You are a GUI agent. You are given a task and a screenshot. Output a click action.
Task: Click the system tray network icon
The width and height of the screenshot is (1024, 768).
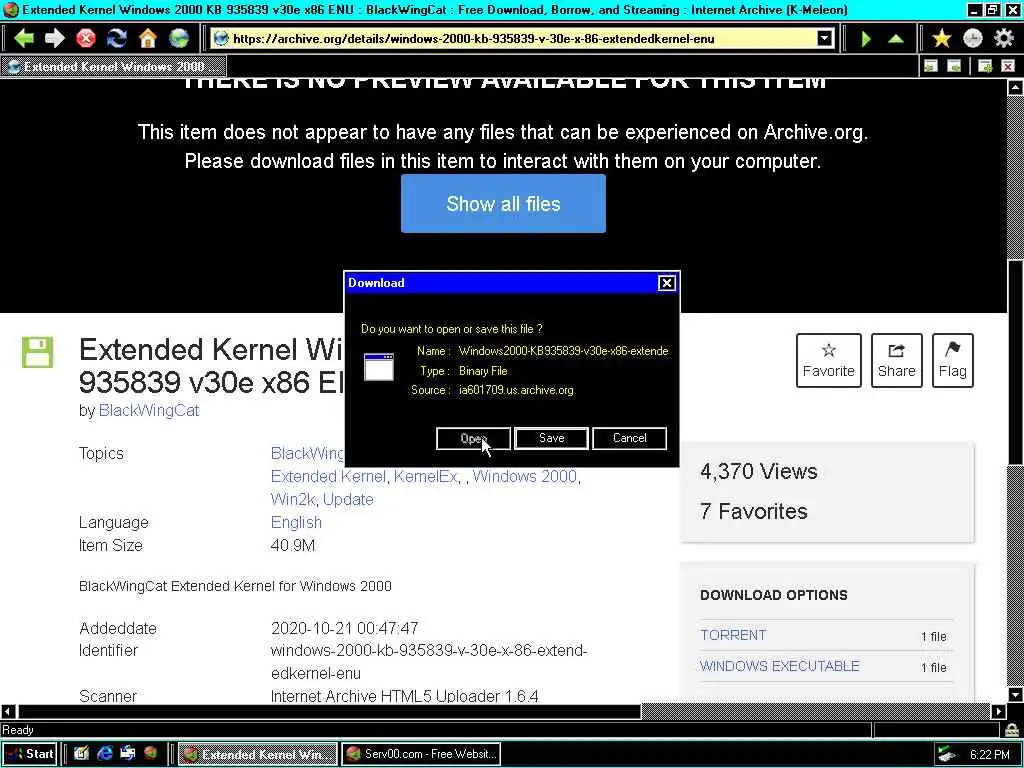pos(946,755)
